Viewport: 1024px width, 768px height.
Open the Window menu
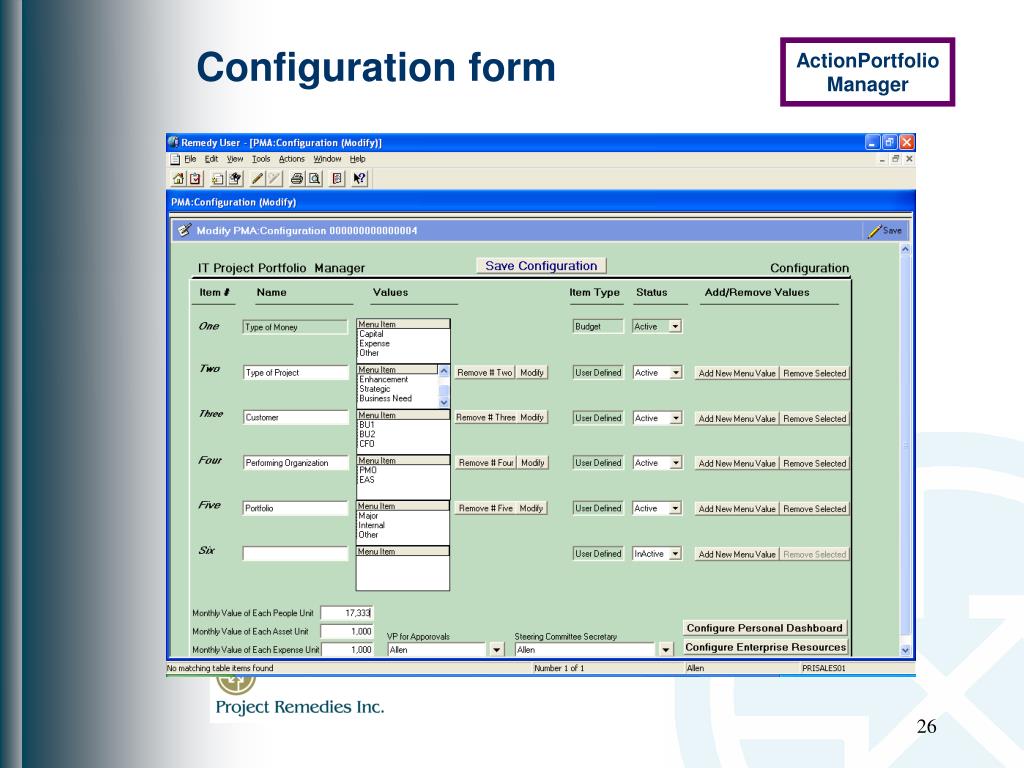[327, 159]
